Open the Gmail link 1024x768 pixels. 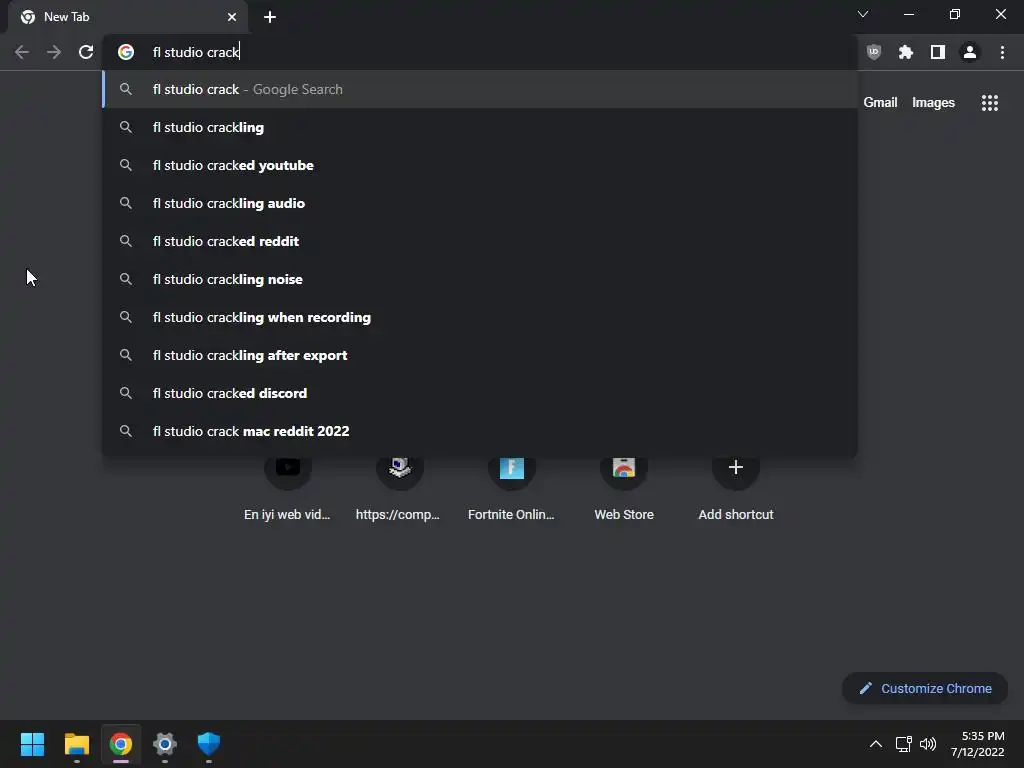click(x=880, y=103)
